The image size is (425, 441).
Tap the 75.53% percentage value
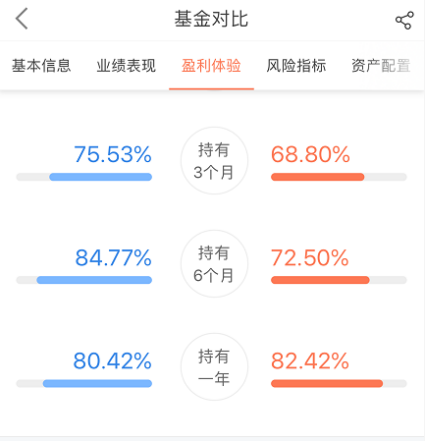113,154
